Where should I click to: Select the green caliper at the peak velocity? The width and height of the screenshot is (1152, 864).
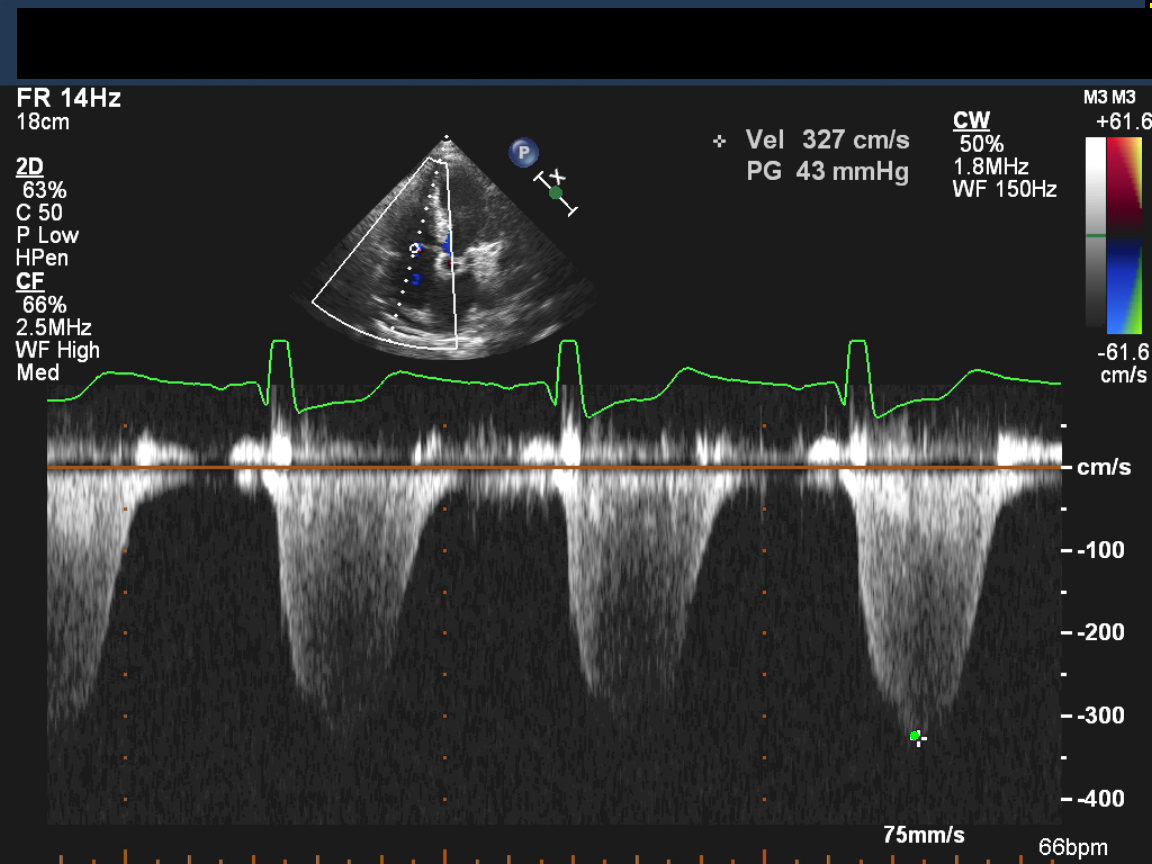tap(916, 737)
